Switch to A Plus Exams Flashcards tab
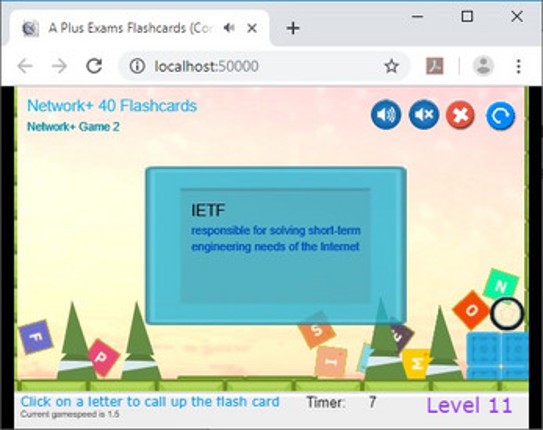Viewport: 543px width, 430px height. click(x=139, y=28)
